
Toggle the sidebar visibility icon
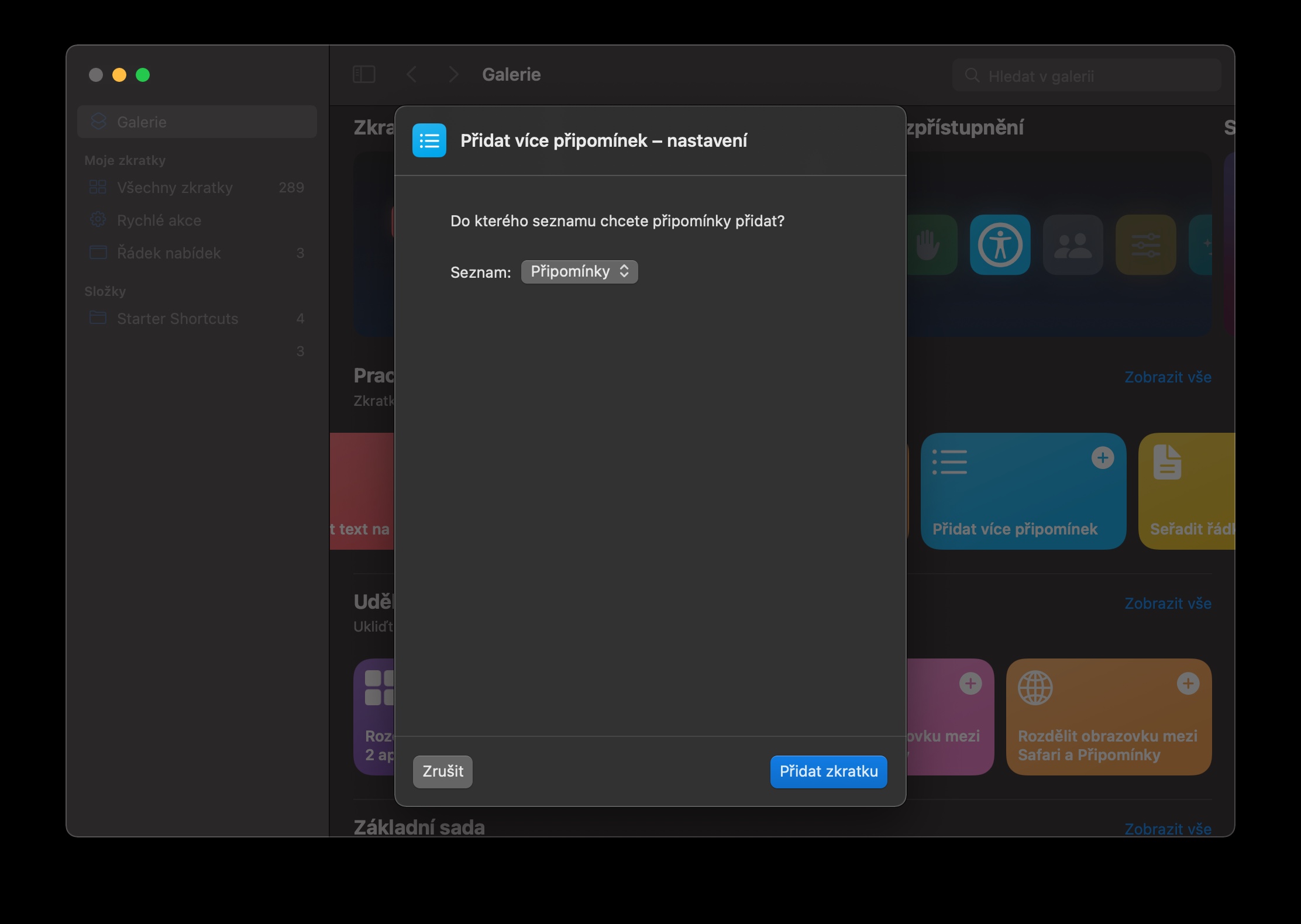tap(364, 74)
